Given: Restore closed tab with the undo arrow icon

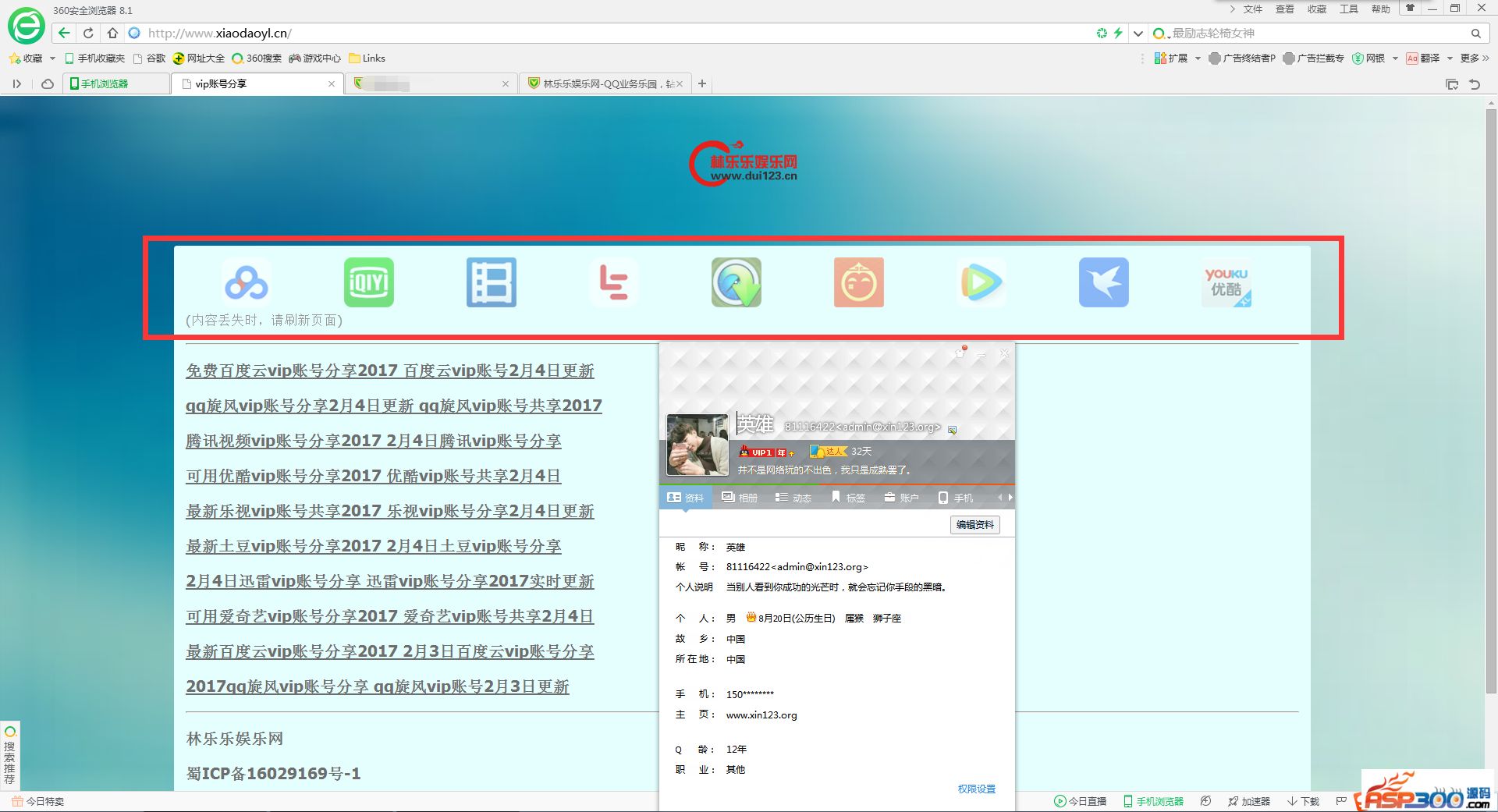Looking at the screenshot, I should point(1475,84).
